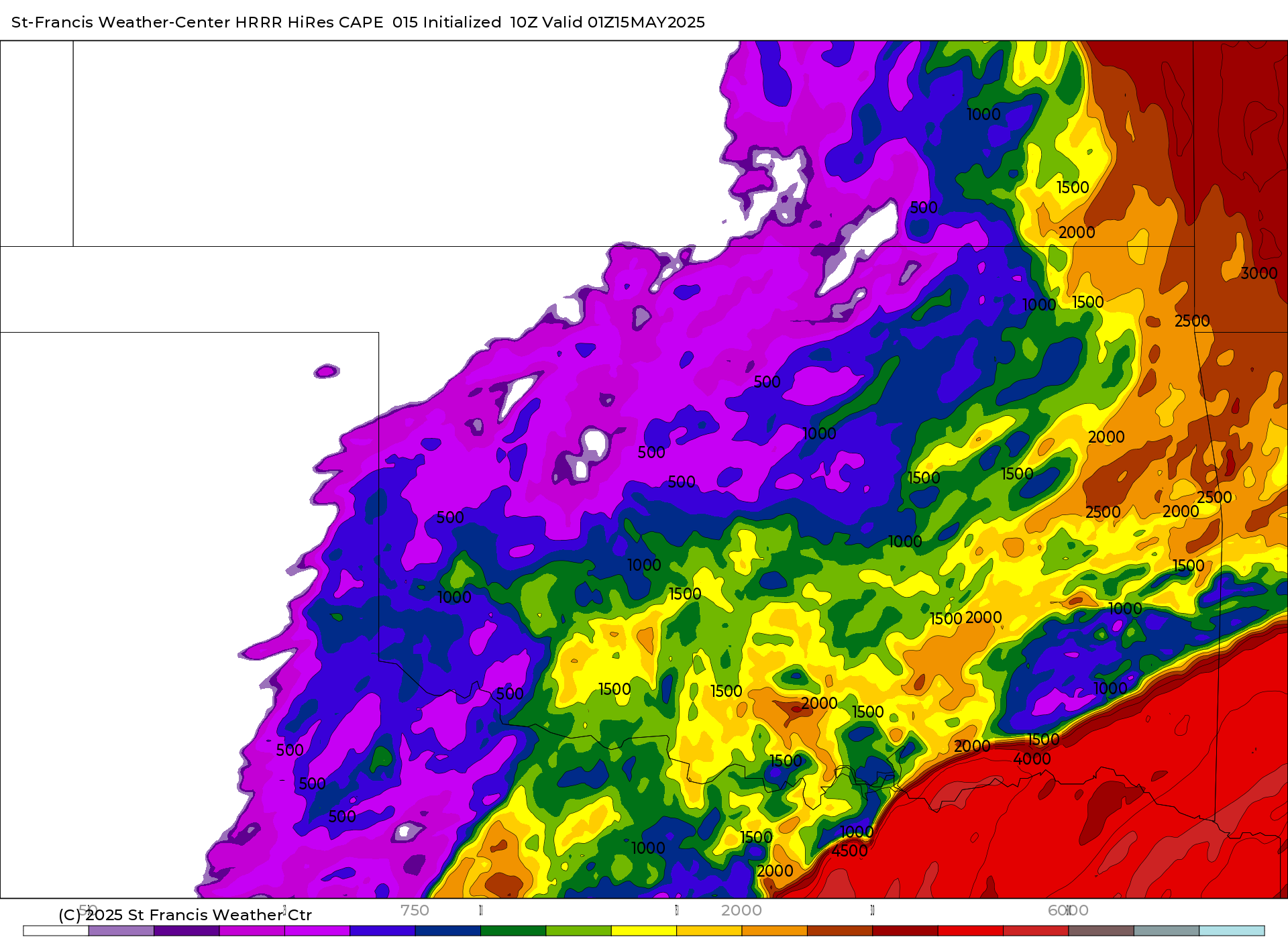This screenshot has height=939, width=1288.
Task: Click the '750' legend scale label
Action: [415, 910]
